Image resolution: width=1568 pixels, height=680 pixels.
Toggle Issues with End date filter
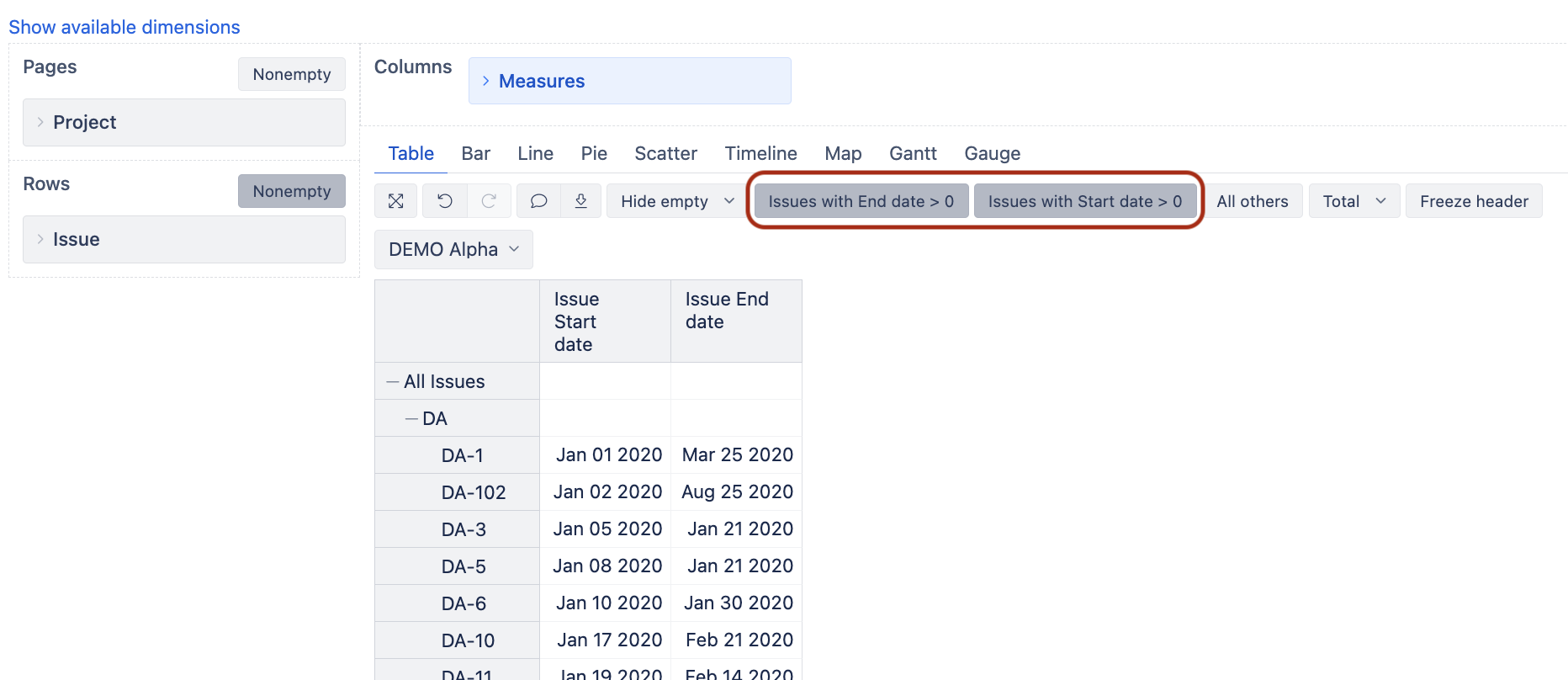861,201
